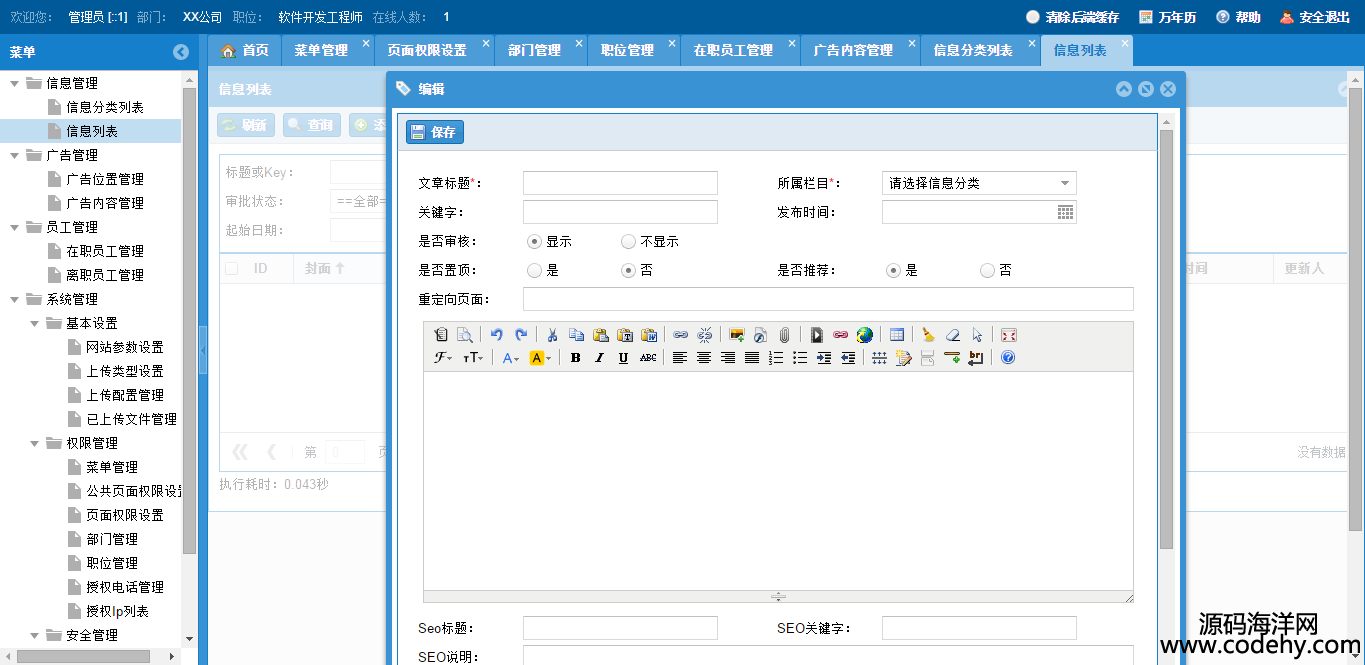The height and width of the screenshot is (665, 1365).
Task: Open the calendar picker for 发布时间
Action: (x=1065, y=212)
